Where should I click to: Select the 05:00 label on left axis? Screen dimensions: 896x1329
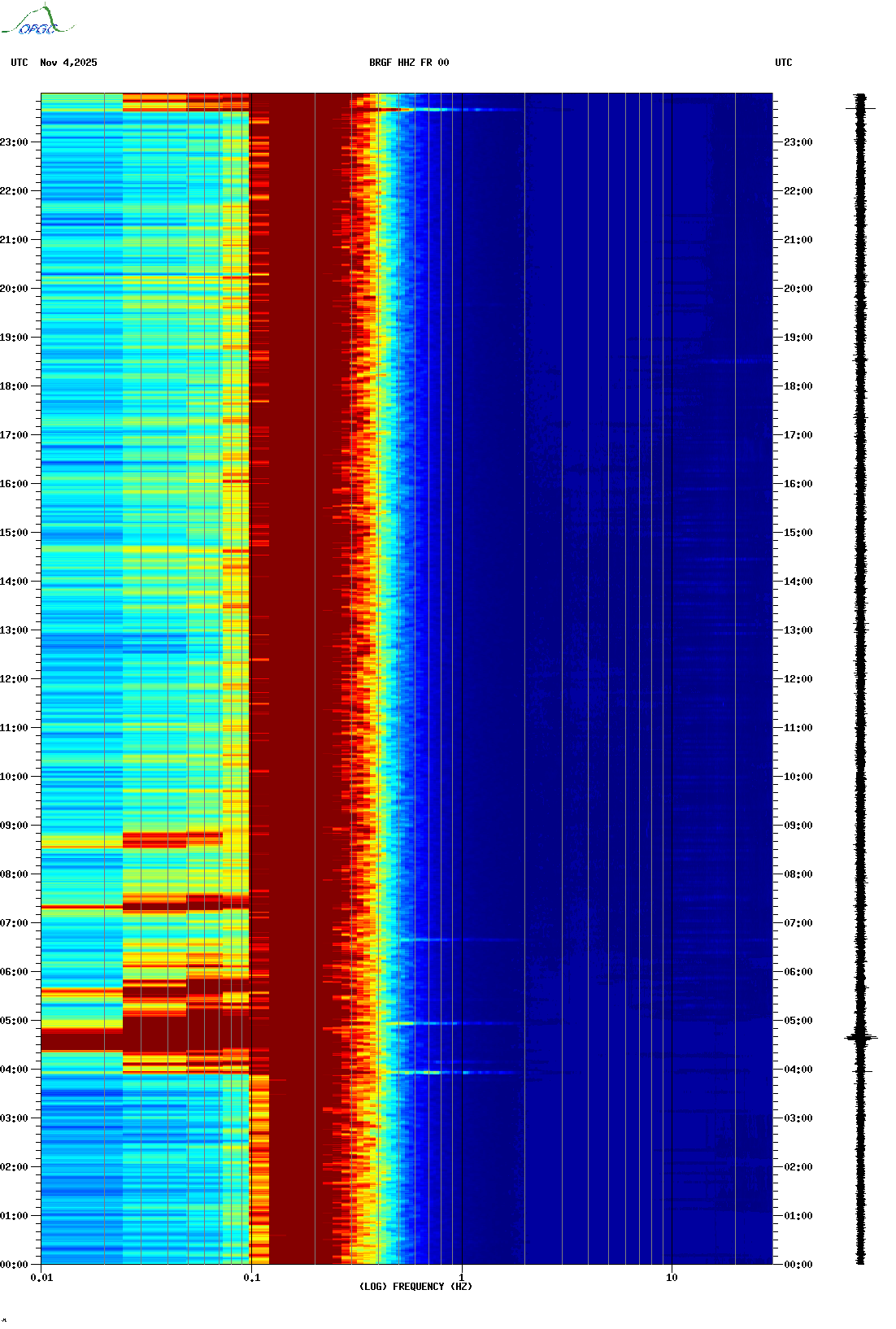14,1021
